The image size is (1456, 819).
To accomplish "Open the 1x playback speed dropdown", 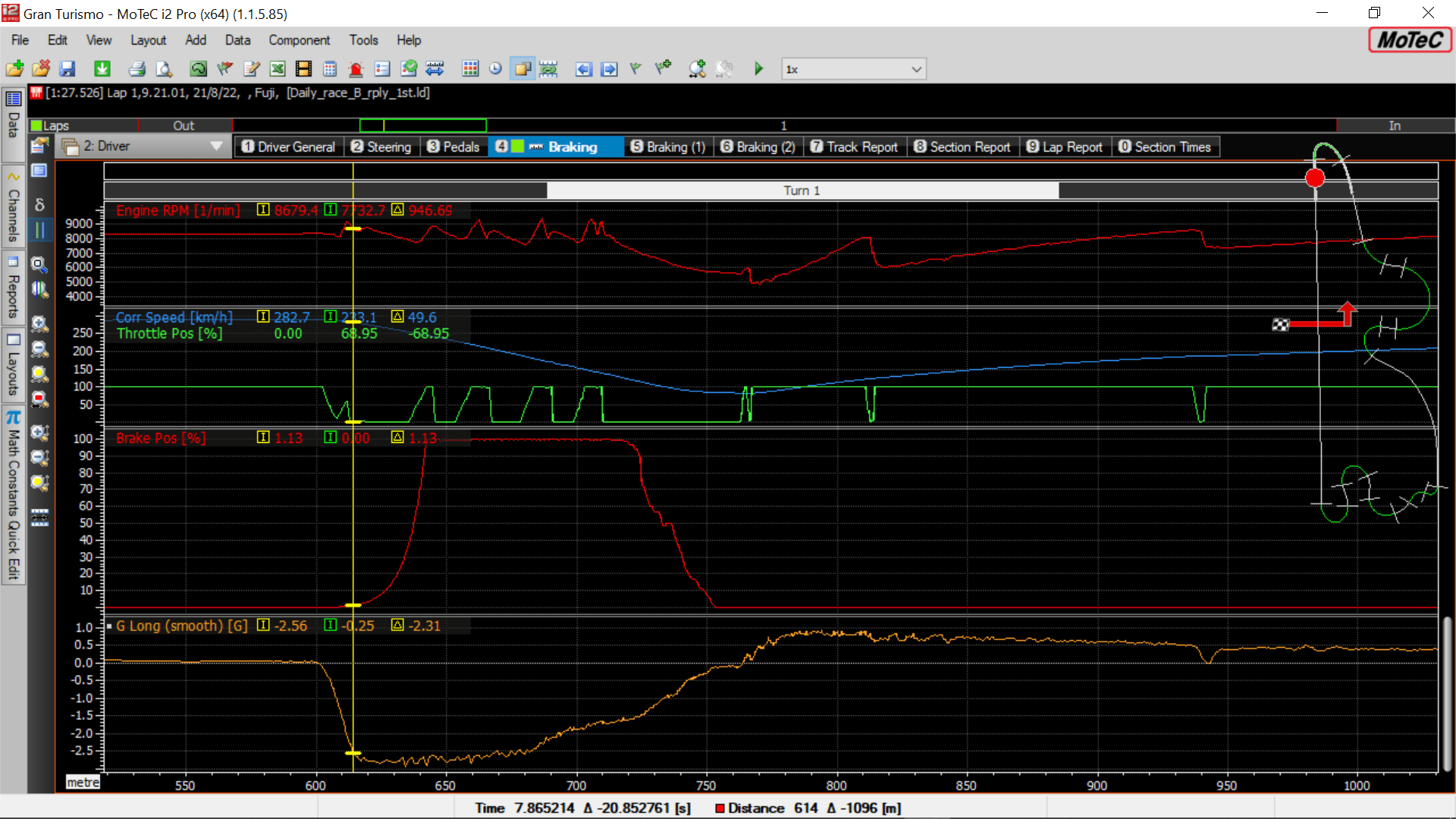I will click(x=854, y=69).
